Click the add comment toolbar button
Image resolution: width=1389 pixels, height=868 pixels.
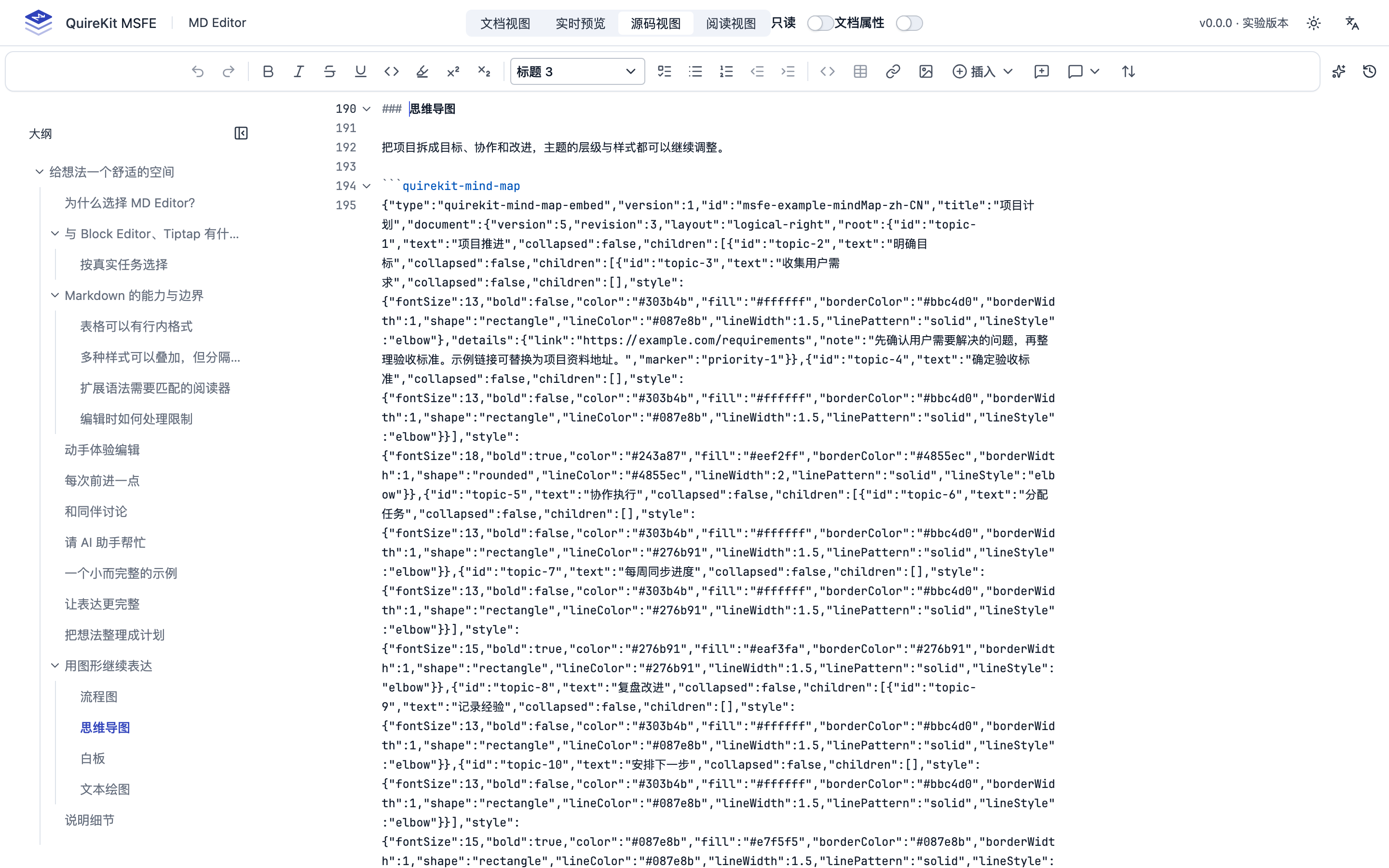[x=1041, y=71]
